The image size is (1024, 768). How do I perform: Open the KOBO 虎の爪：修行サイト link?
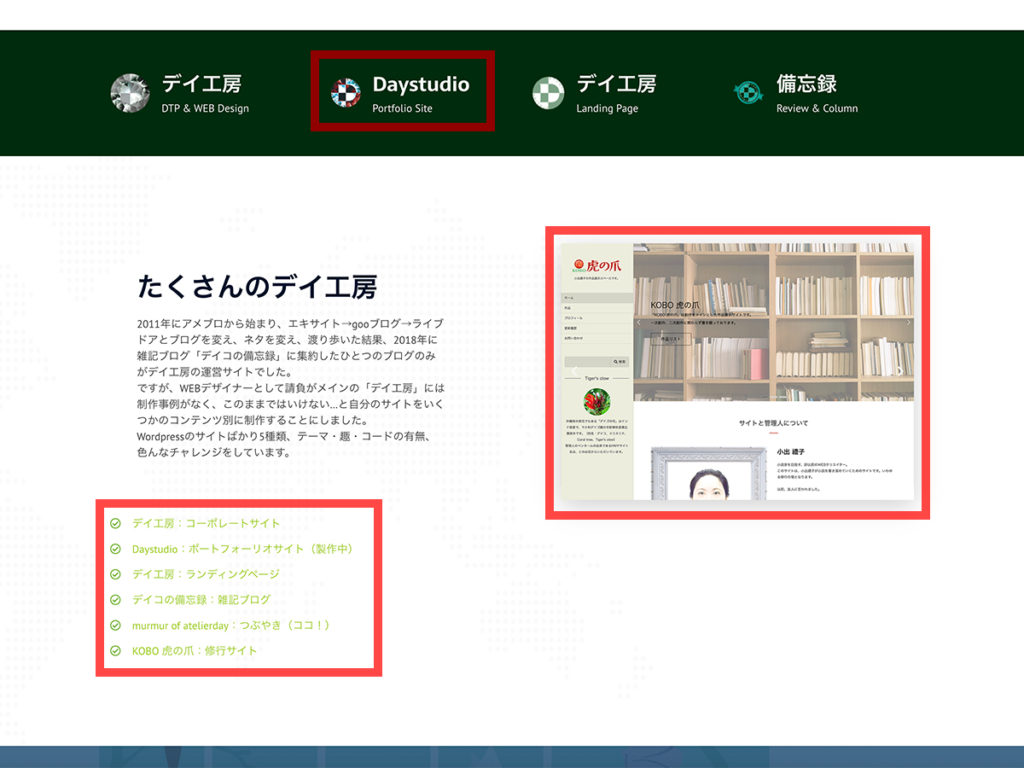[x=195, y=650]
